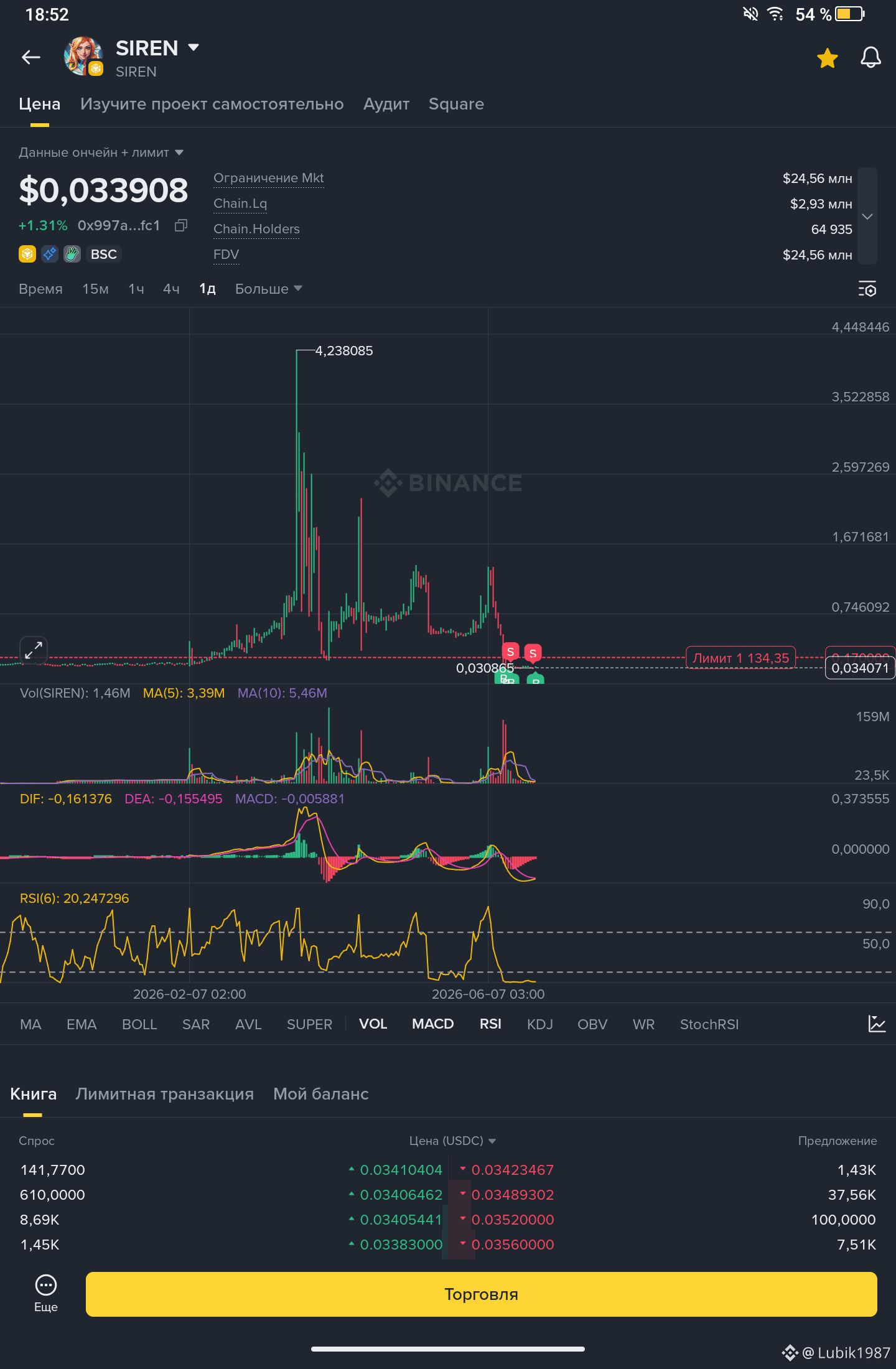The image size is (896, 1369).
Task: Tap the muted notifications status icon
Action: (751, 14)
